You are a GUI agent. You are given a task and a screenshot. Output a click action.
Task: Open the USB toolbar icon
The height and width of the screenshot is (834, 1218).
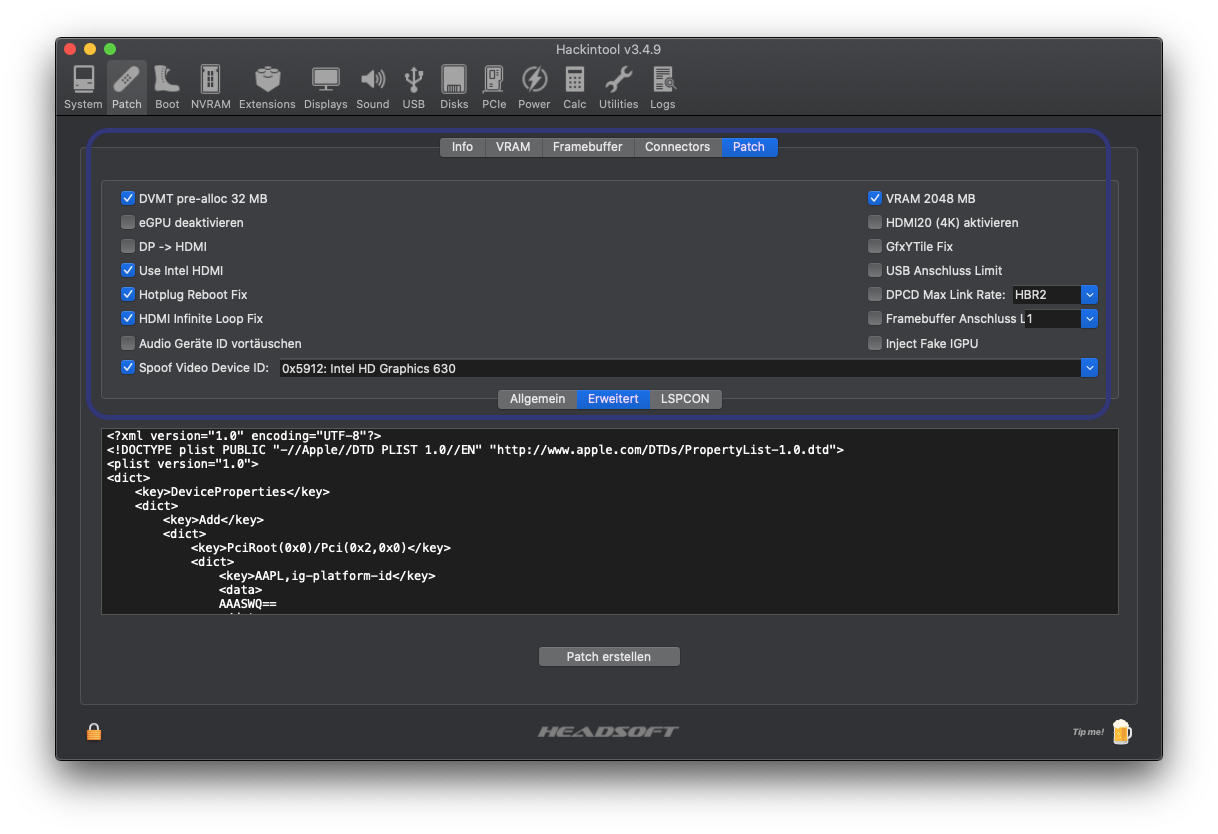click(x=413, y=87)
